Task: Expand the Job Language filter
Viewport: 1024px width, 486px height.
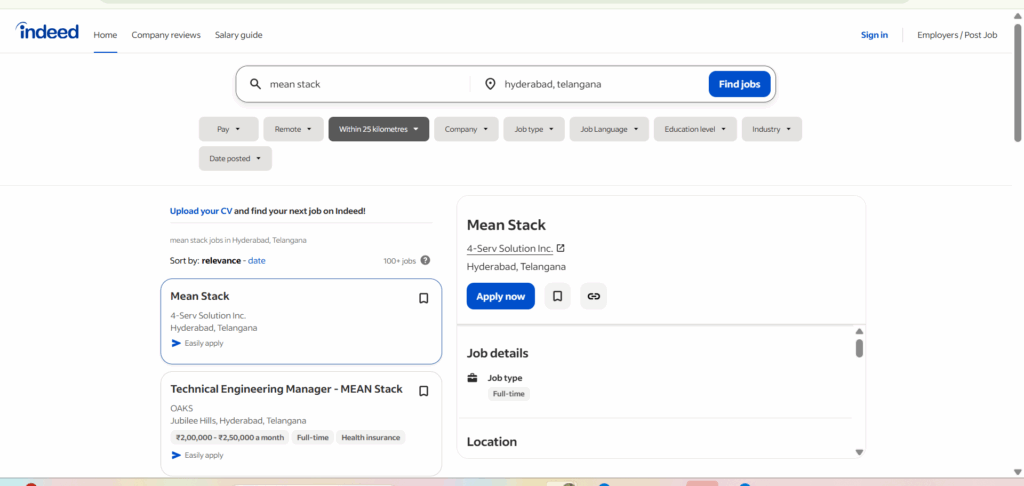Action: point(609,129)
